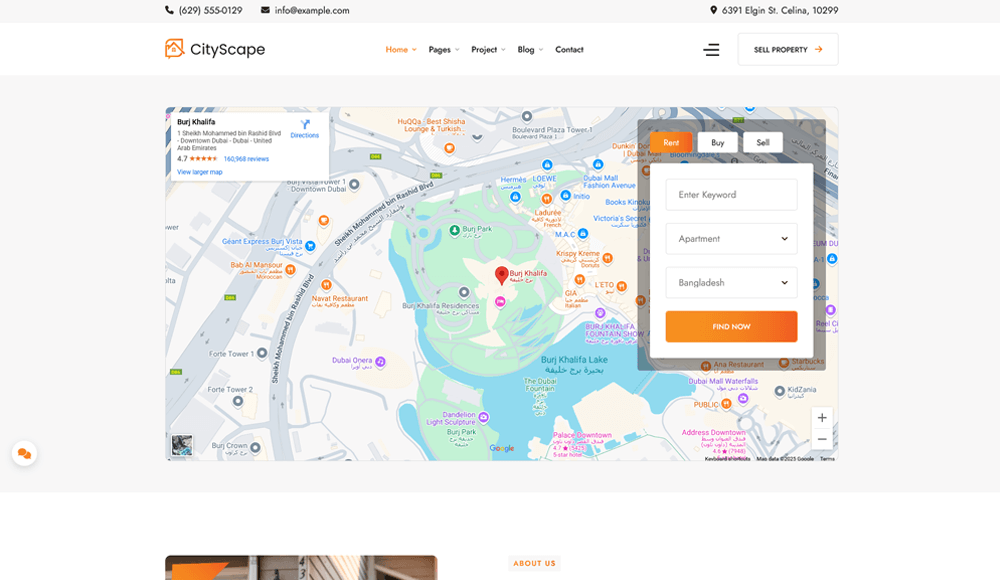Image resolution: width=1000 pixels, height=580 pixels.
Task: Expand the Bangladesh location dropdown
Action: pyautogui.click(x=732, y=283)
